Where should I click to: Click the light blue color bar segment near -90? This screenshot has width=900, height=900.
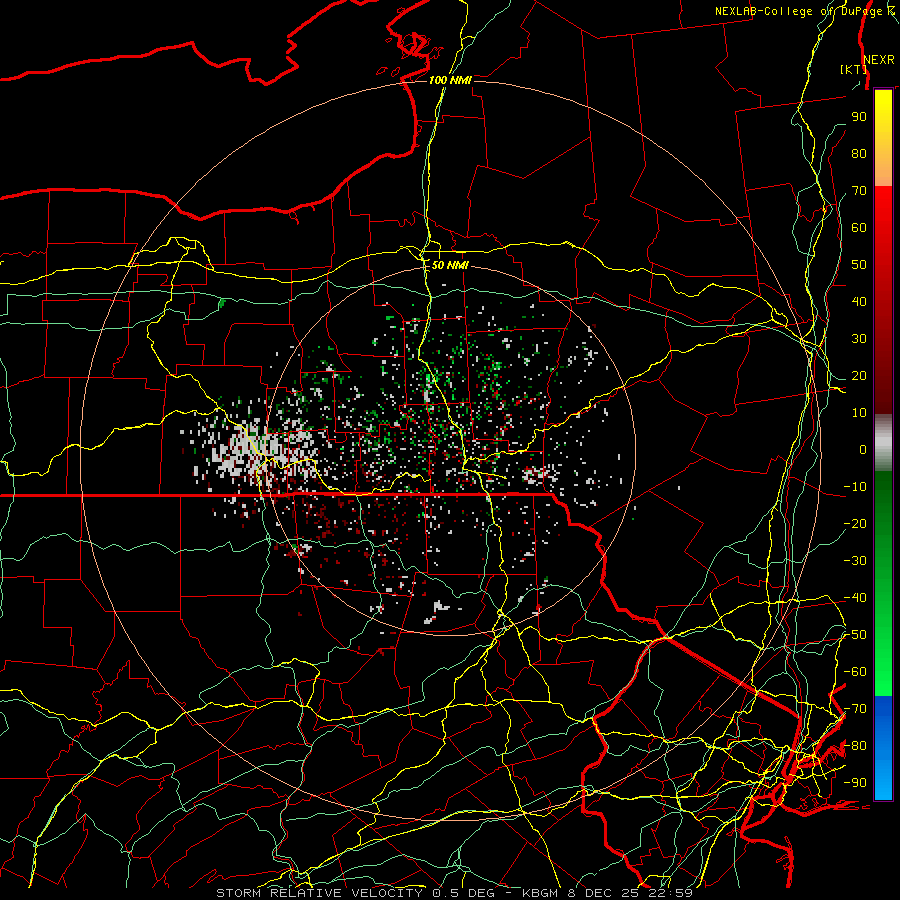pyautogui.click(x=883, y=781)
